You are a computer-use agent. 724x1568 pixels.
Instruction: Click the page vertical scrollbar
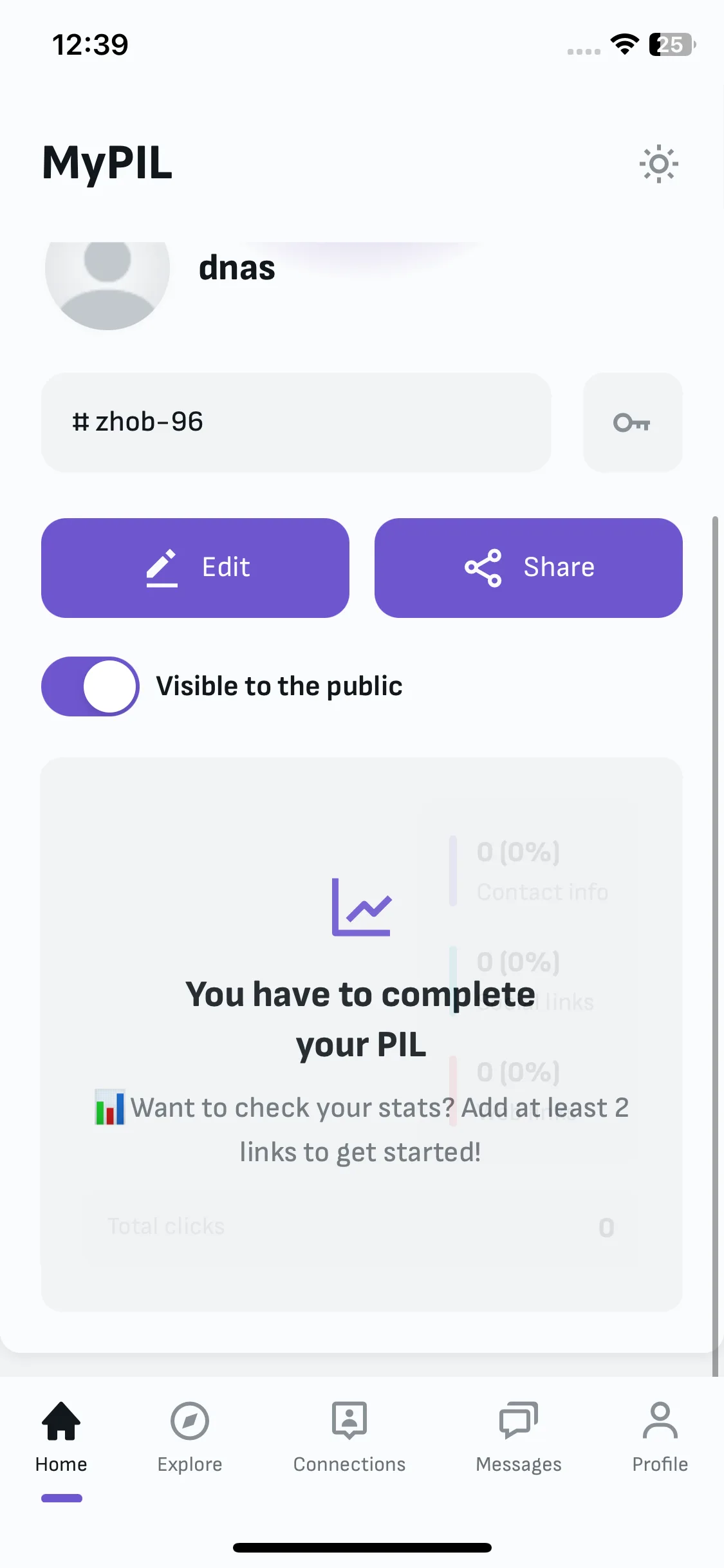coord(715,946)
